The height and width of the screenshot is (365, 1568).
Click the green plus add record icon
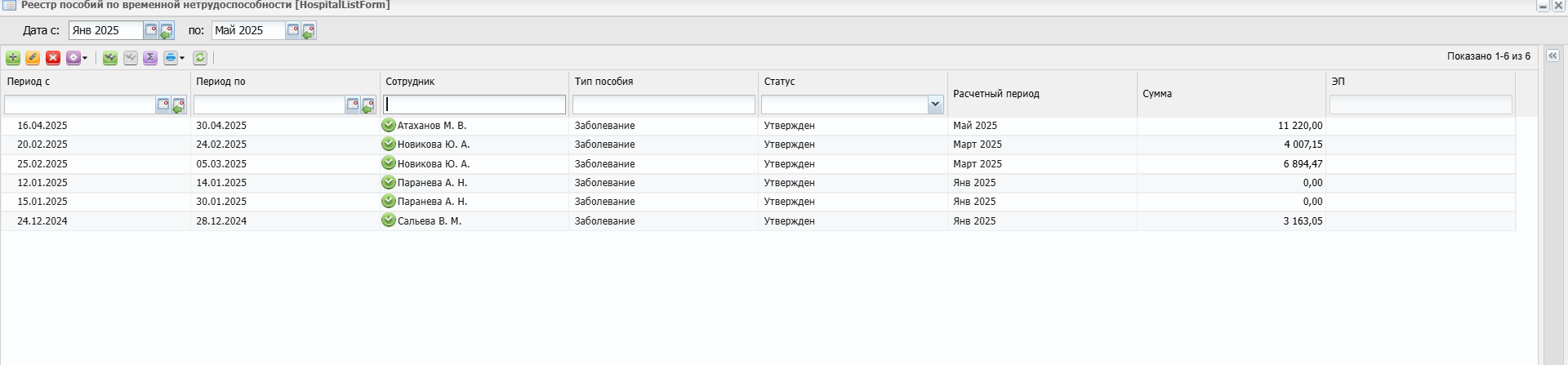(x=13, y=58)
